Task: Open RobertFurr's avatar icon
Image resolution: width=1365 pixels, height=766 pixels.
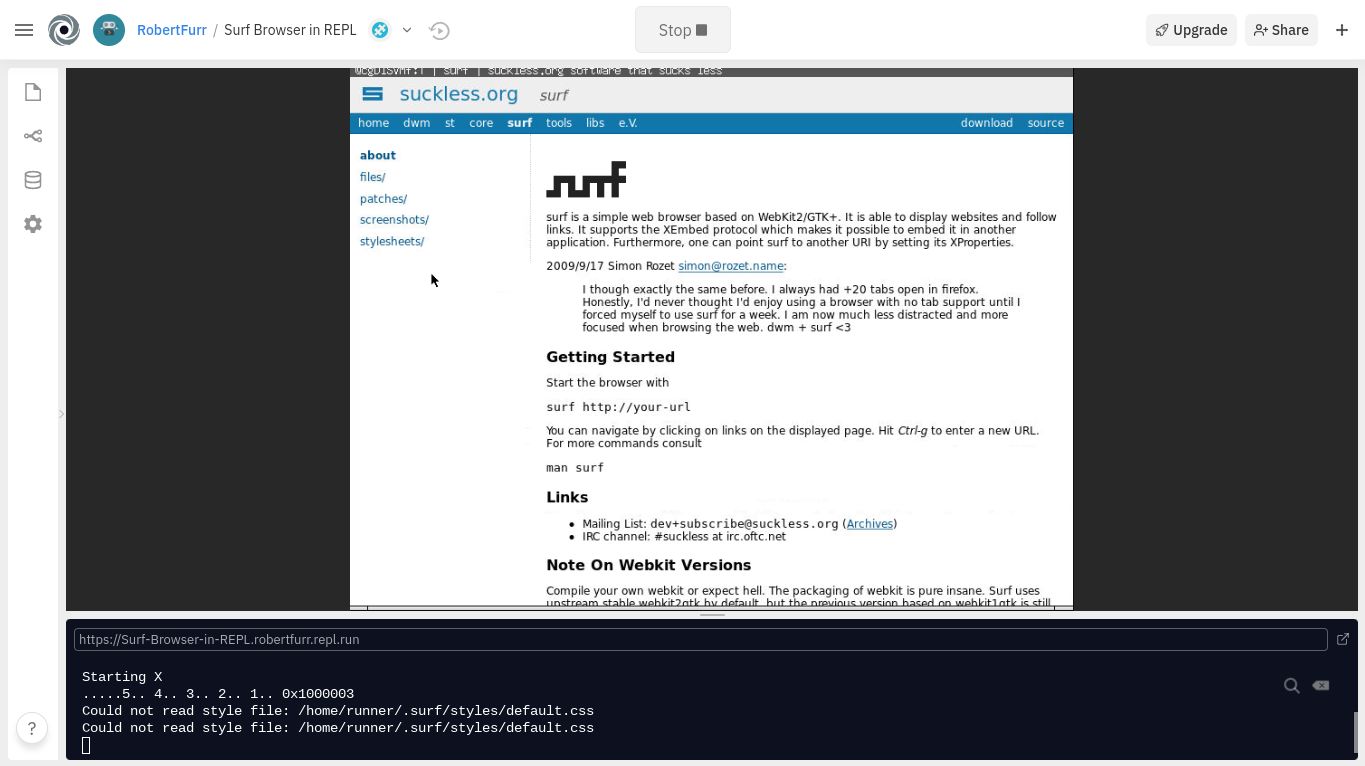Action: point(109,30)
